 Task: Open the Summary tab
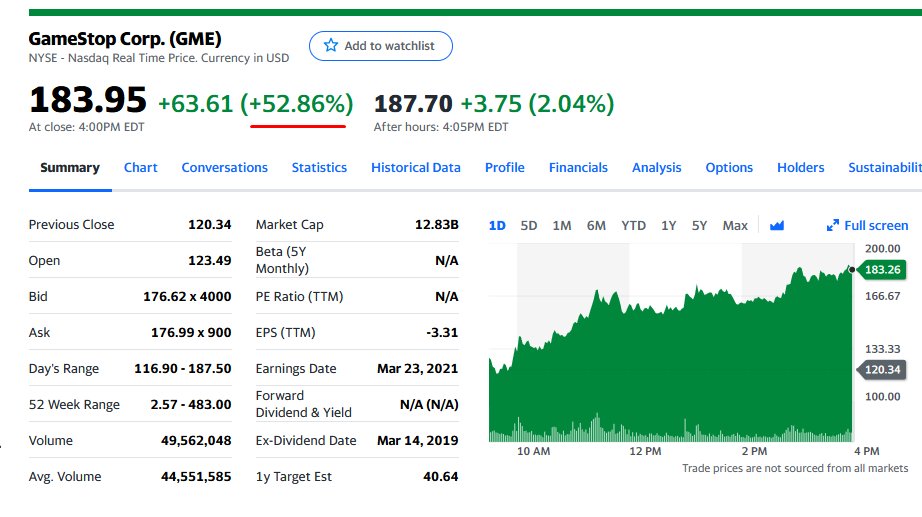(x=70, y=168)
